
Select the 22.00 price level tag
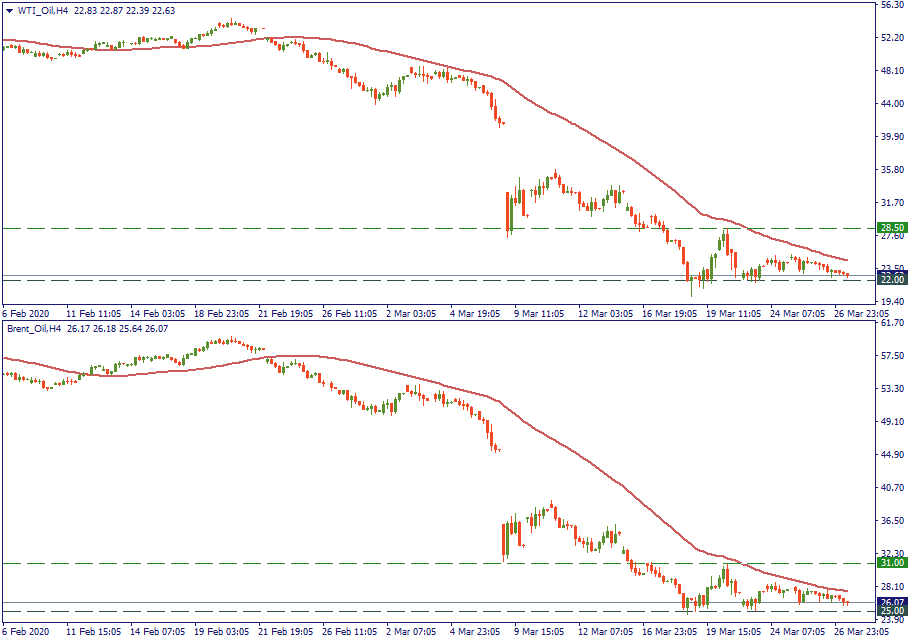[891, 280]
